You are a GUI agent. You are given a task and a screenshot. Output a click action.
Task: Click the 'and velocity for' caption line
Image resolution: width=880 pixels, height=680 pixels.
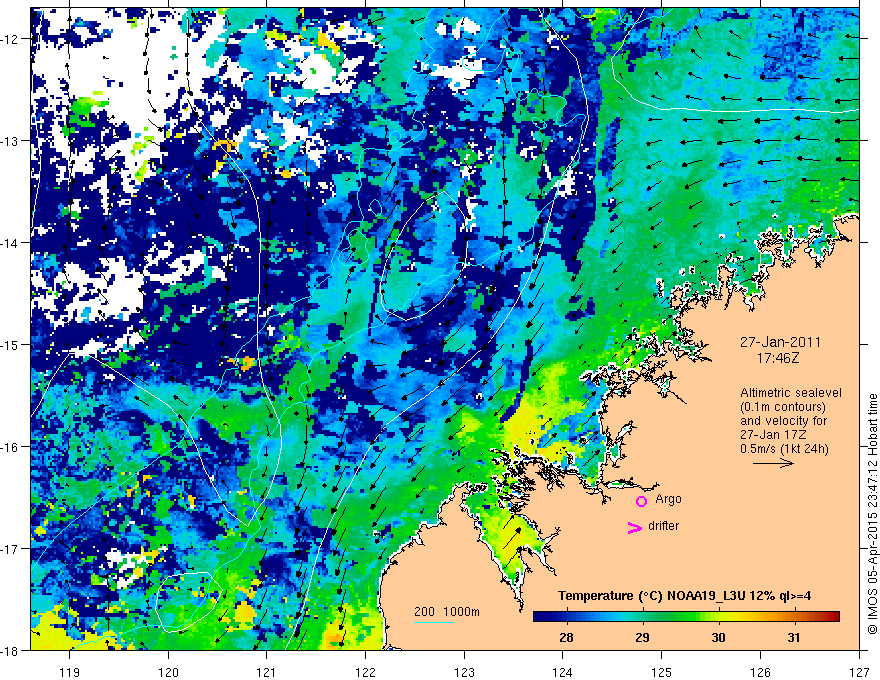pos(783,421)
